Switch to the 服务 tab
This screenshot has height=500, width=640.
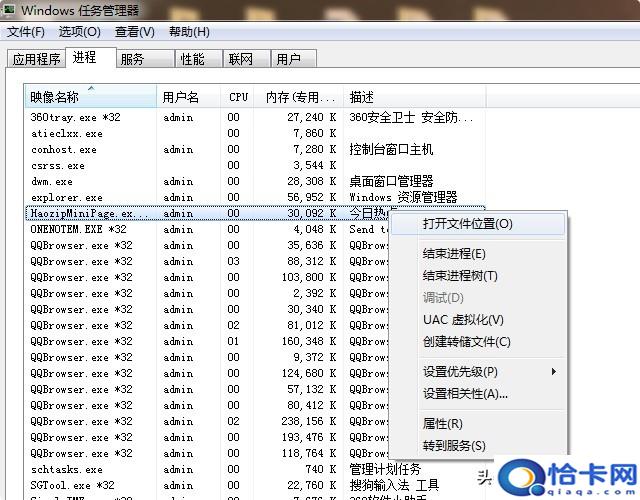132,59
